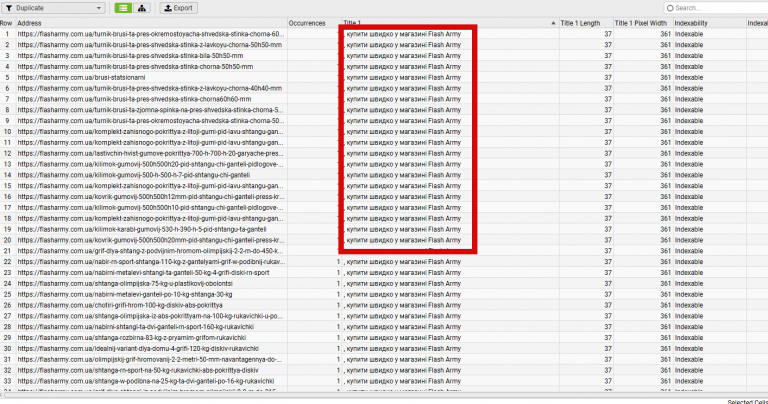Select the kilimok-gumovij-500-h-500-h-7 URL
The height and width of the screenshot is (404, 768).
134,175
